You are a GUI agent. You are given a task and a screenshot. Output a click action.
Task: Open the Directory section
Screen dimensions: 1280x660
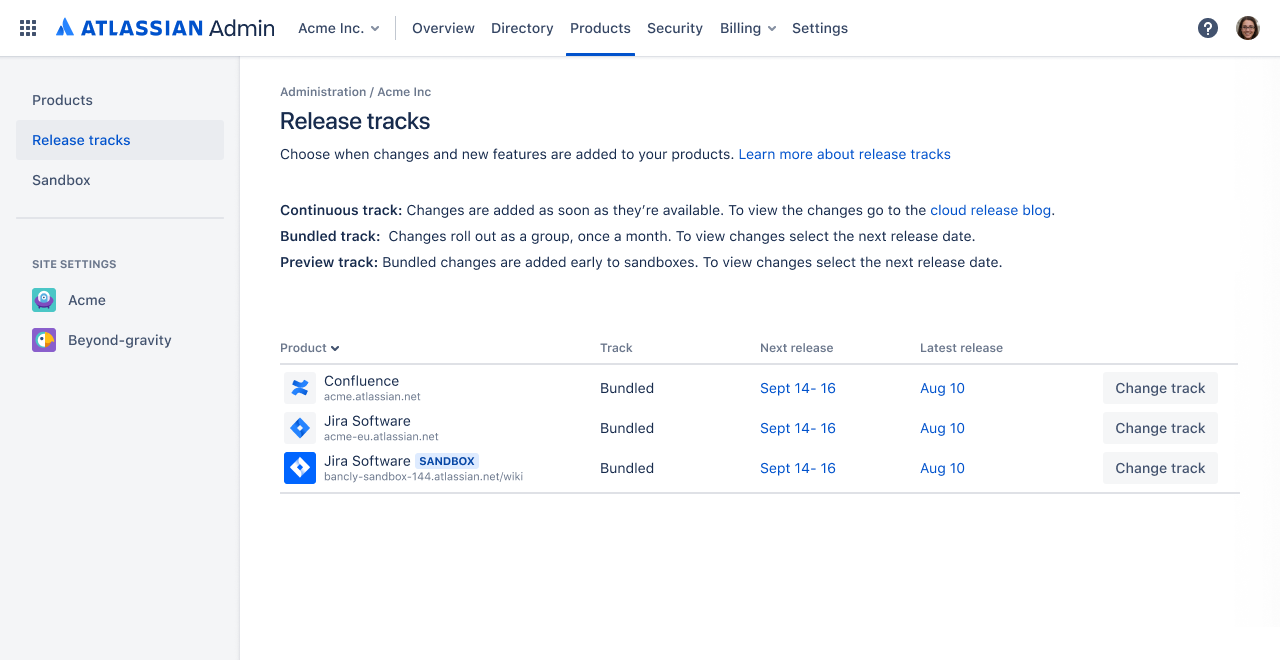click(x=522, y=28)
